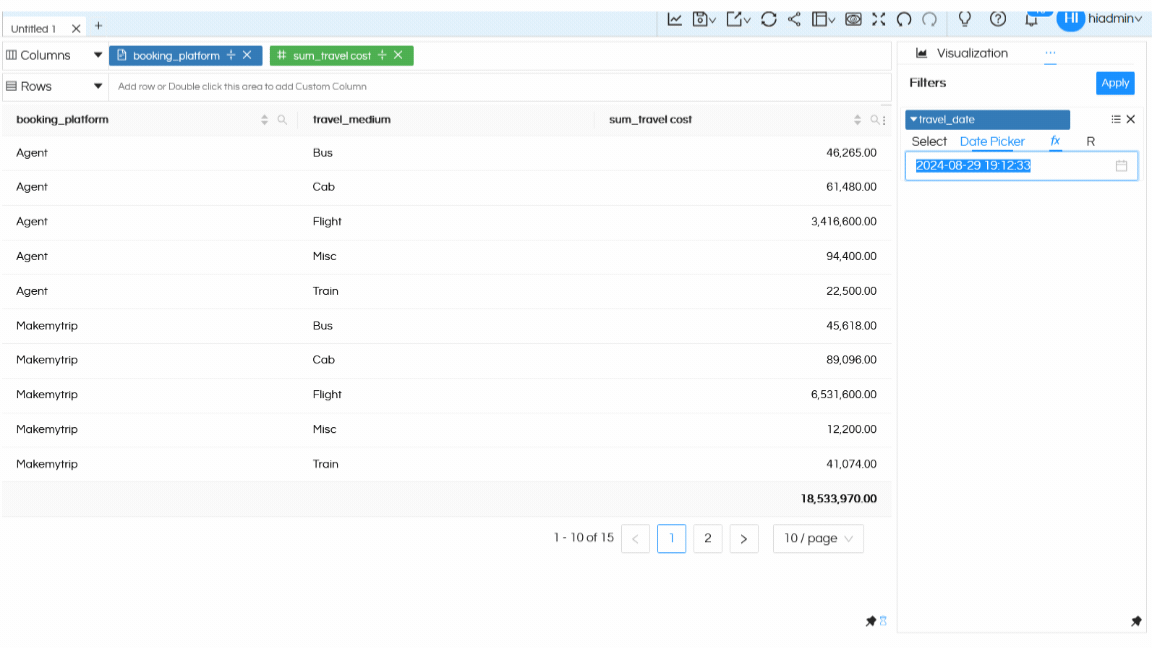Click pin icon in filters panel
The height and width of the screenshot is (648, 1152).
tap(1136, 621)
